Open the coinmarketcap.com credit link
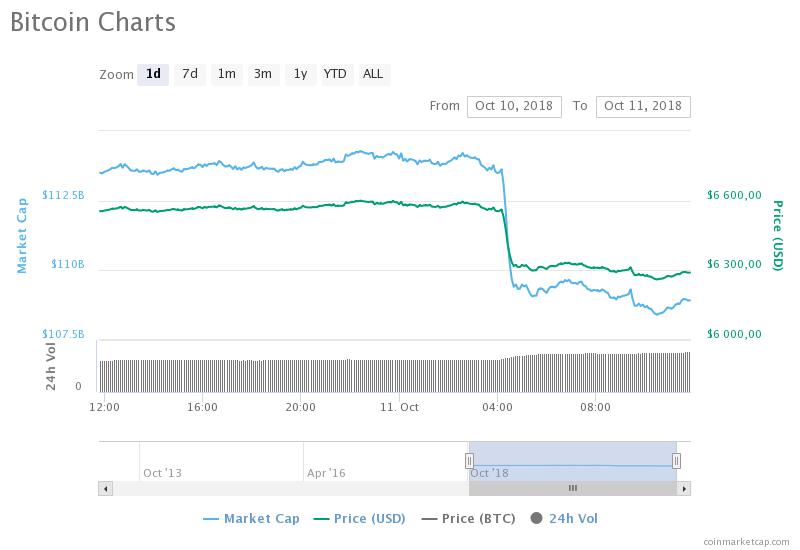Image resolution: width=800 pixels, height=550 pixels. click(746, 542)
